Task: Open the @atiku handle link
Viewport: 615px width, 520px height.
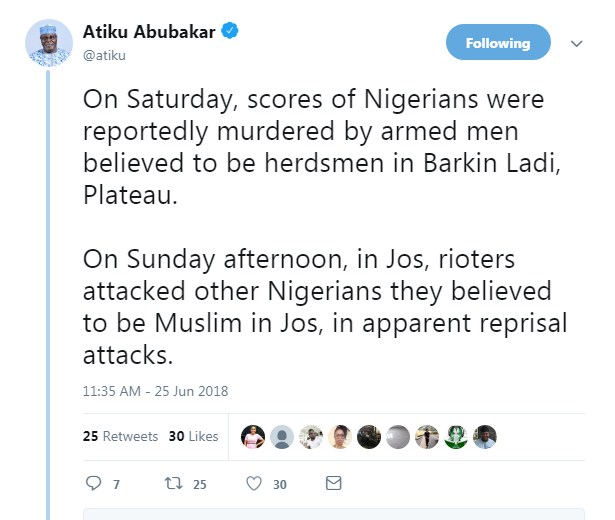Action: [x=103, y=55]
